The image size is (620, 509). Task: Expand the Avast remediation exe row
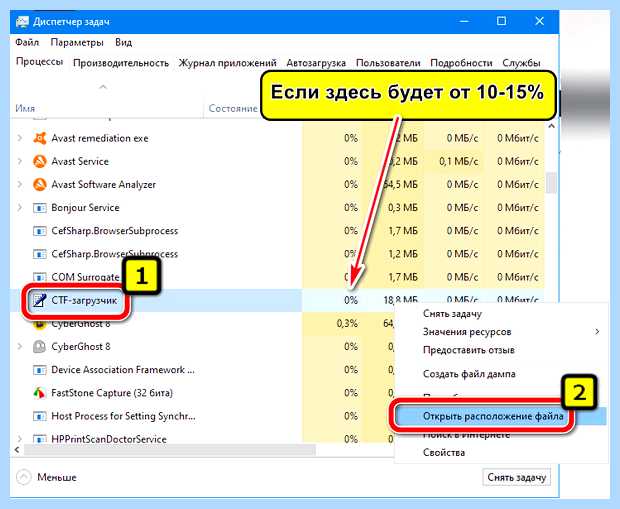click(19, 138)
